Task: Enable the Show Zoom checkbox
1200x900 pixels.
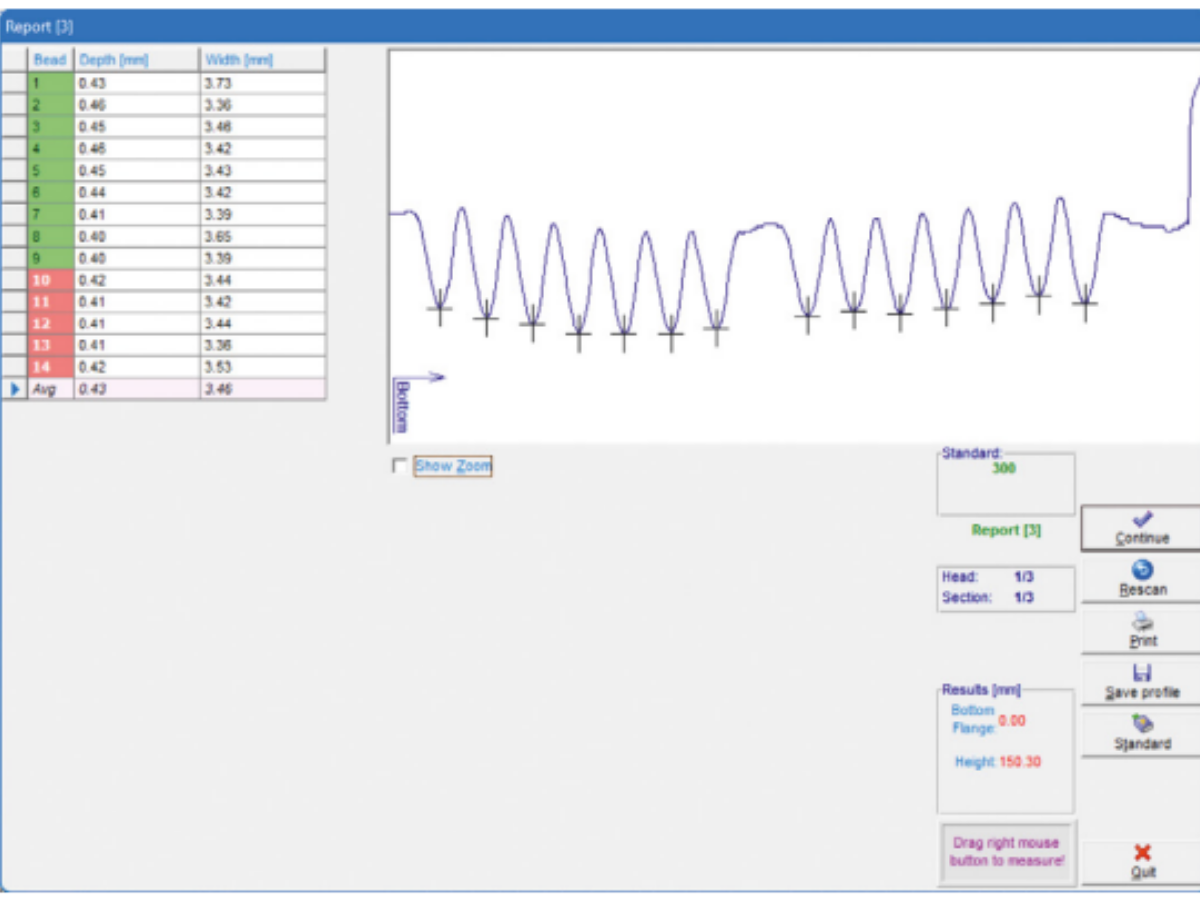Action: pyautogui.click(x=400, y=466)
